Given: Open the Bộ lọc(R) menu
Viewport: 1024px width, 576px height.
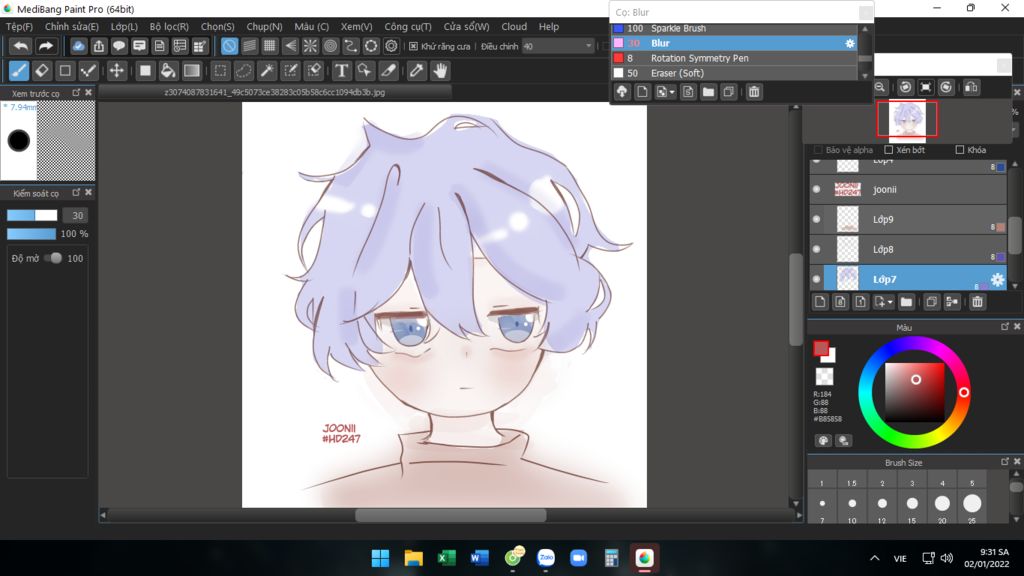Looking at the screenshot, I should point(169,27).
